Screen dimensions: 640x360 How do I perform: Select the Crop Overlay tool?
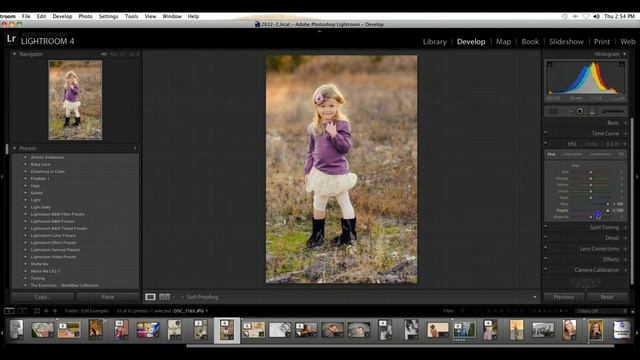coord(553,111)
